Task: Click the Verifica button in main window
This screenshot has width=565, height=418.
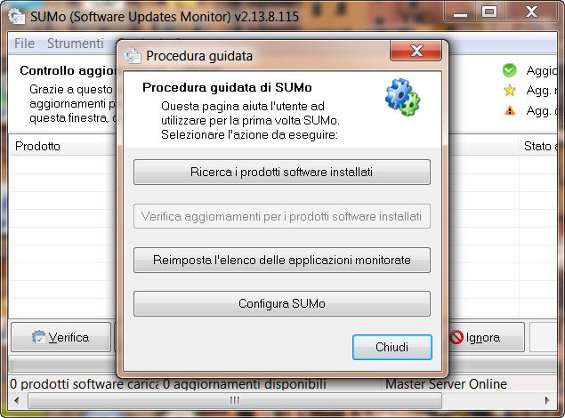Action: (61, 337)
